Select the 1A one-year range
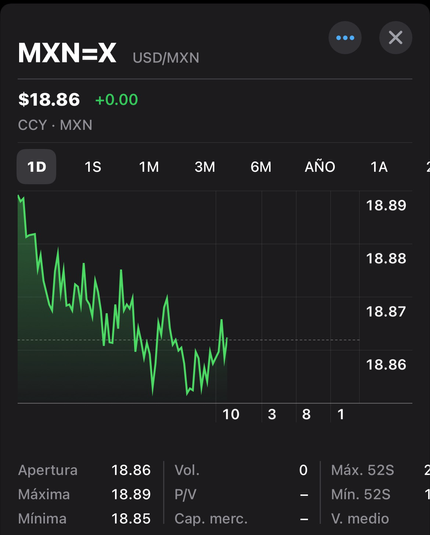This screenshot has height=535, width=430. 379,167
